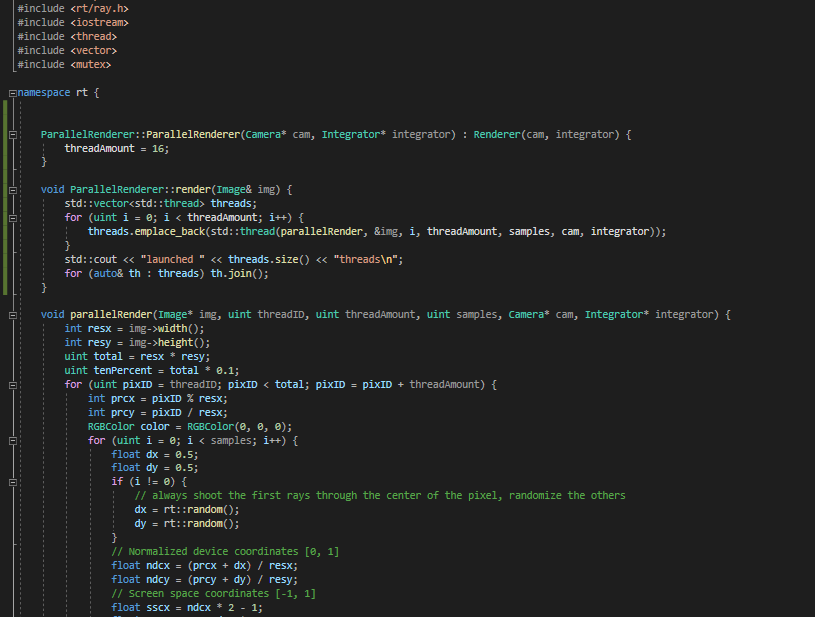The image size is (815, 617).
Task: Click the Renderer(cam, integrator) base initializer
Action: point(546,135)
